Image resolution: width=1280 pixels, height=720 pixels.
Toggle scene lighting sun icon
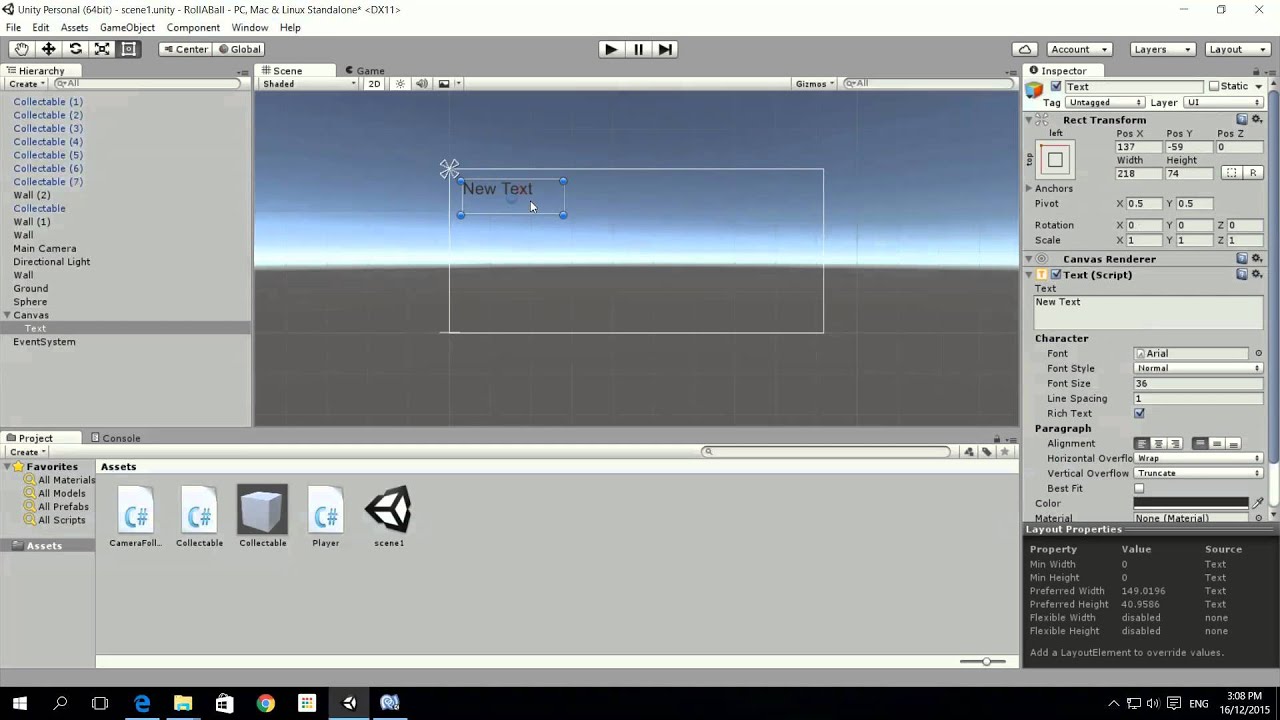pyautogui.click(x=400, y=84)
